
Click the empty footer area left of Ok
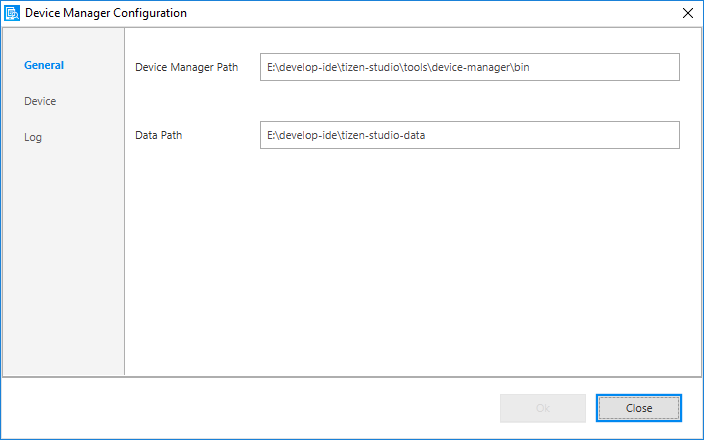(x=250, y=408)
